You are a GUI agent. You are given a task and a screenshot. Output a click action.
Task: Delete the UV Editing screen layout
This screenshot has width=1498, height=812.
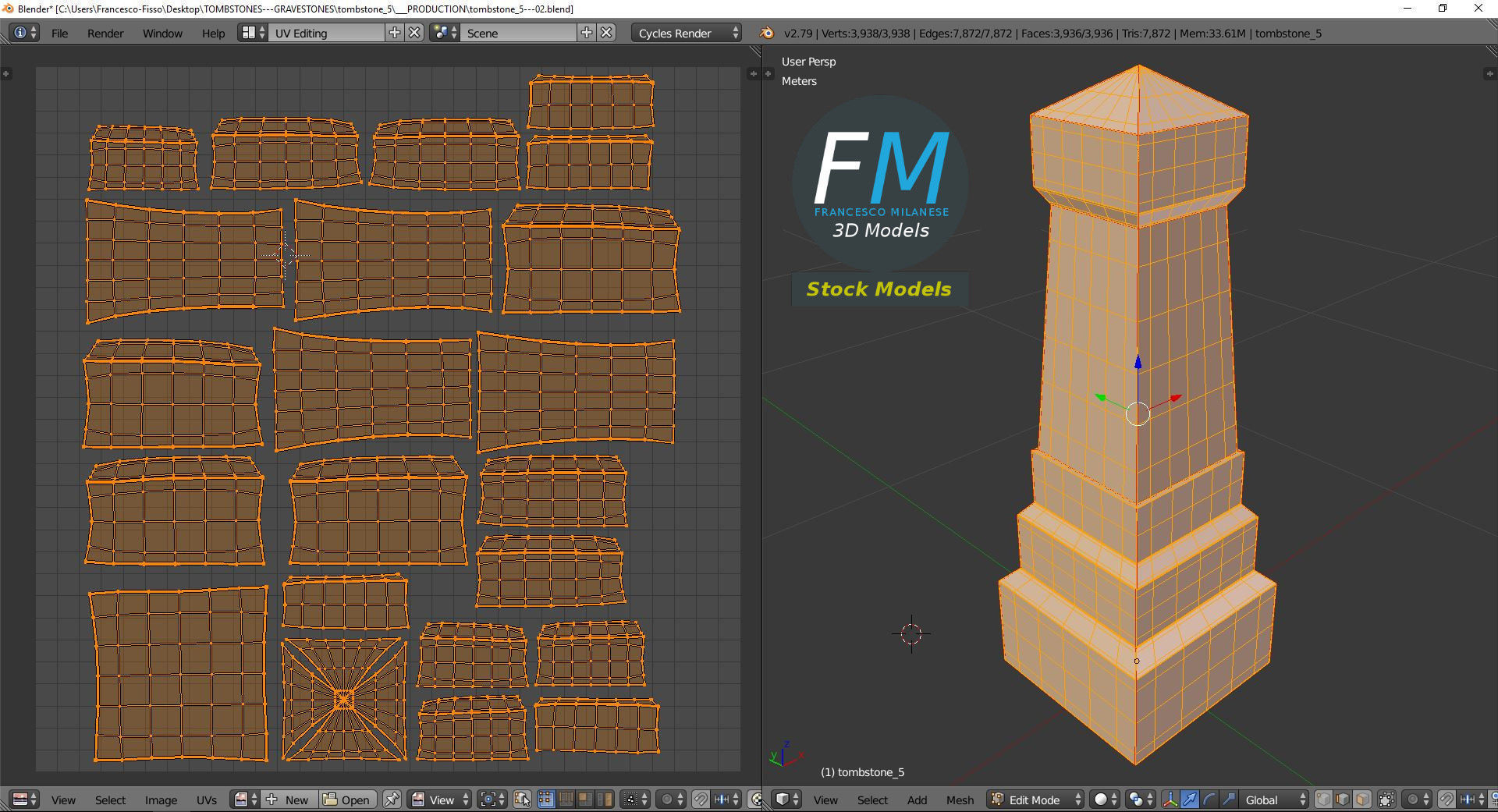415,33
